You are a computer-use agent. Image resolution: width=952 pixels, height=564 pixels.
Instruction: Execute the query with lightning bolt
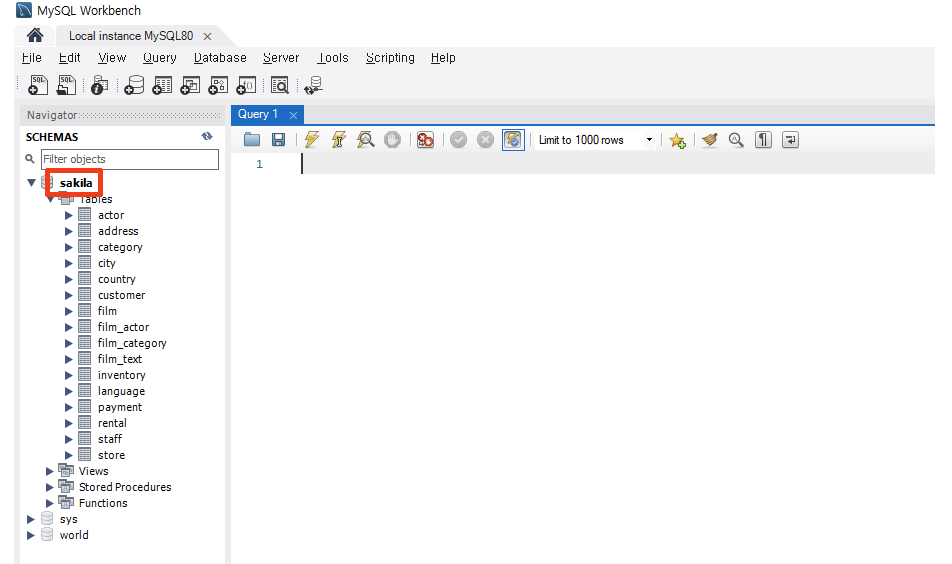[x=312, y=140]
